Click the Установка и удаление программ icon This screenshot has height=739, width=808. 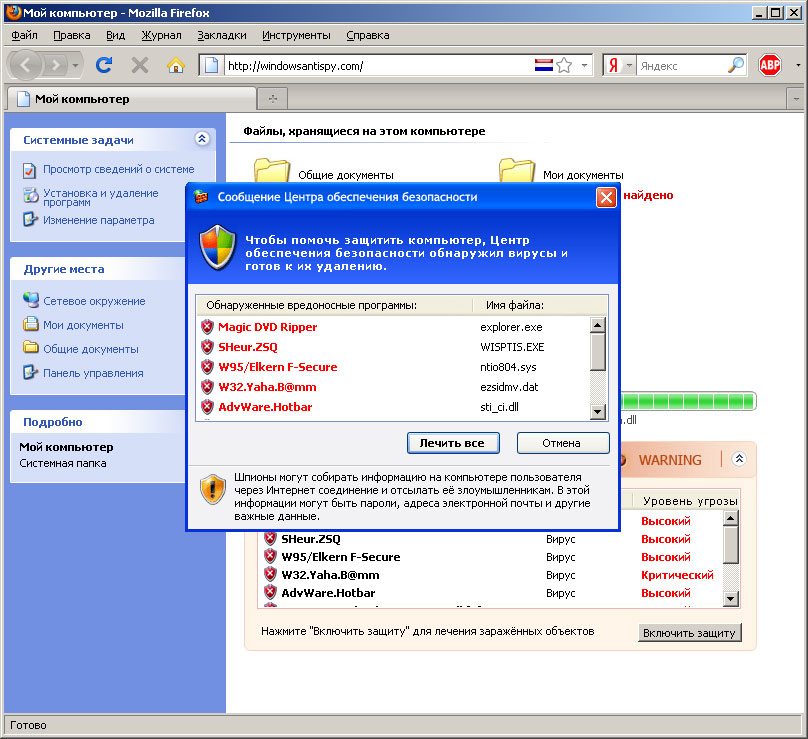[x=31, y=195]
